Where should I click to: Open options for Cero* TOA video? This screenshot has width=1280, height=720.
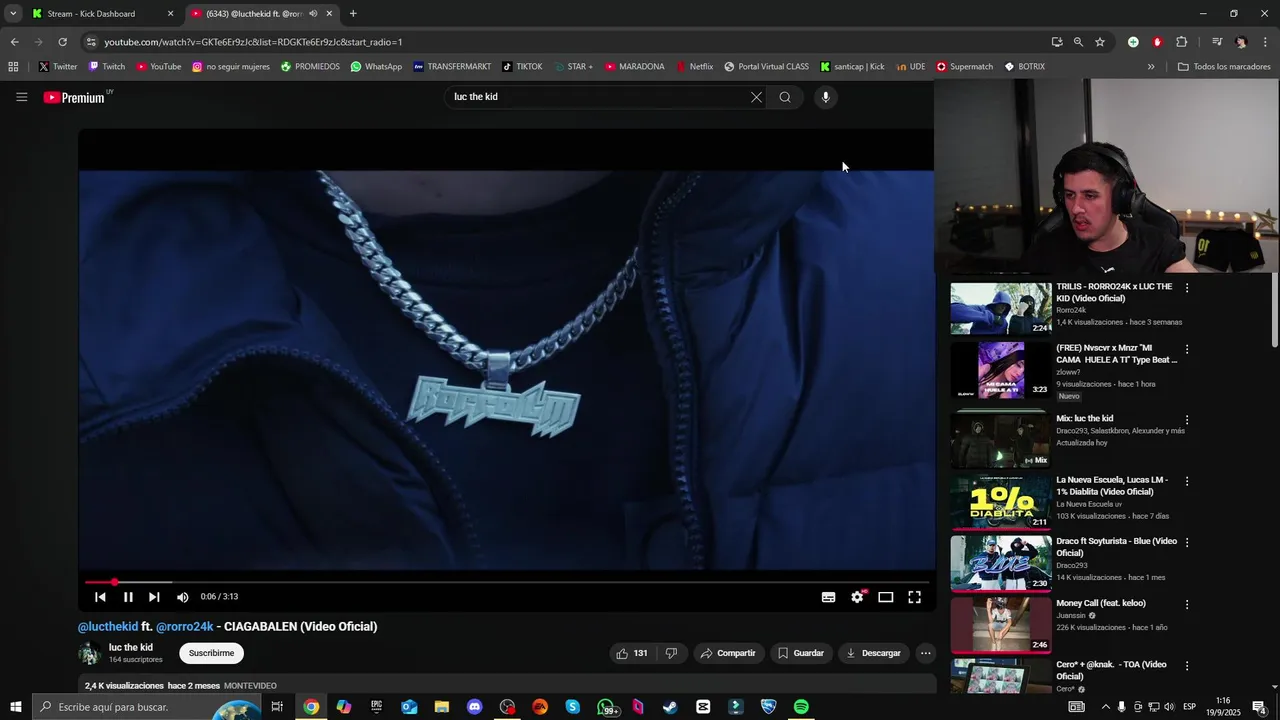coord(1187,666)
